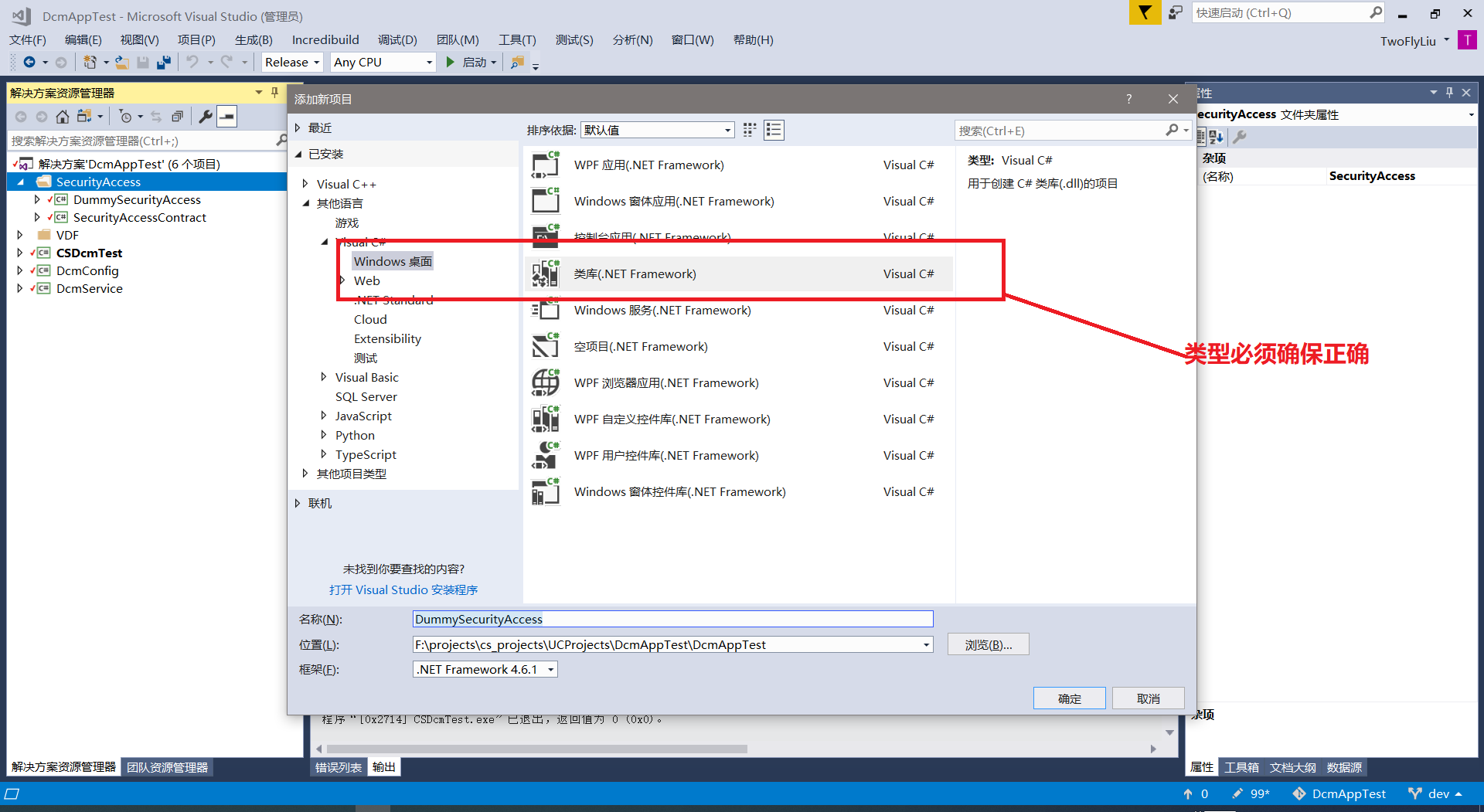Expand the Visual Basic node

324,377
